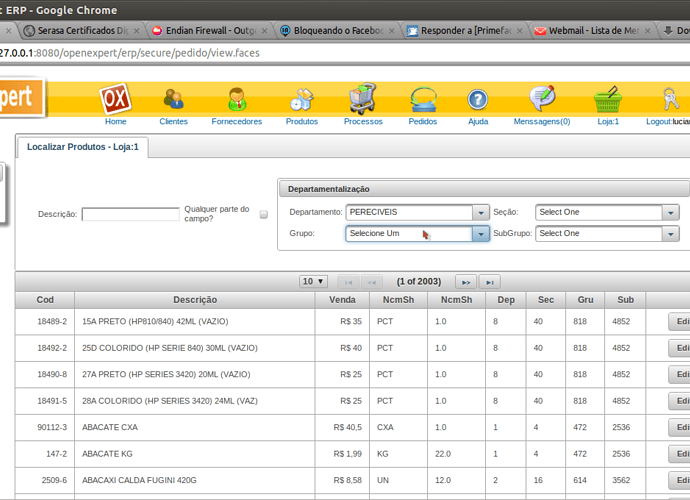This screenshot has height=500, width=690.
Task: Open the rows-per-page dropdown showing 10
Action: pos(313,281)
